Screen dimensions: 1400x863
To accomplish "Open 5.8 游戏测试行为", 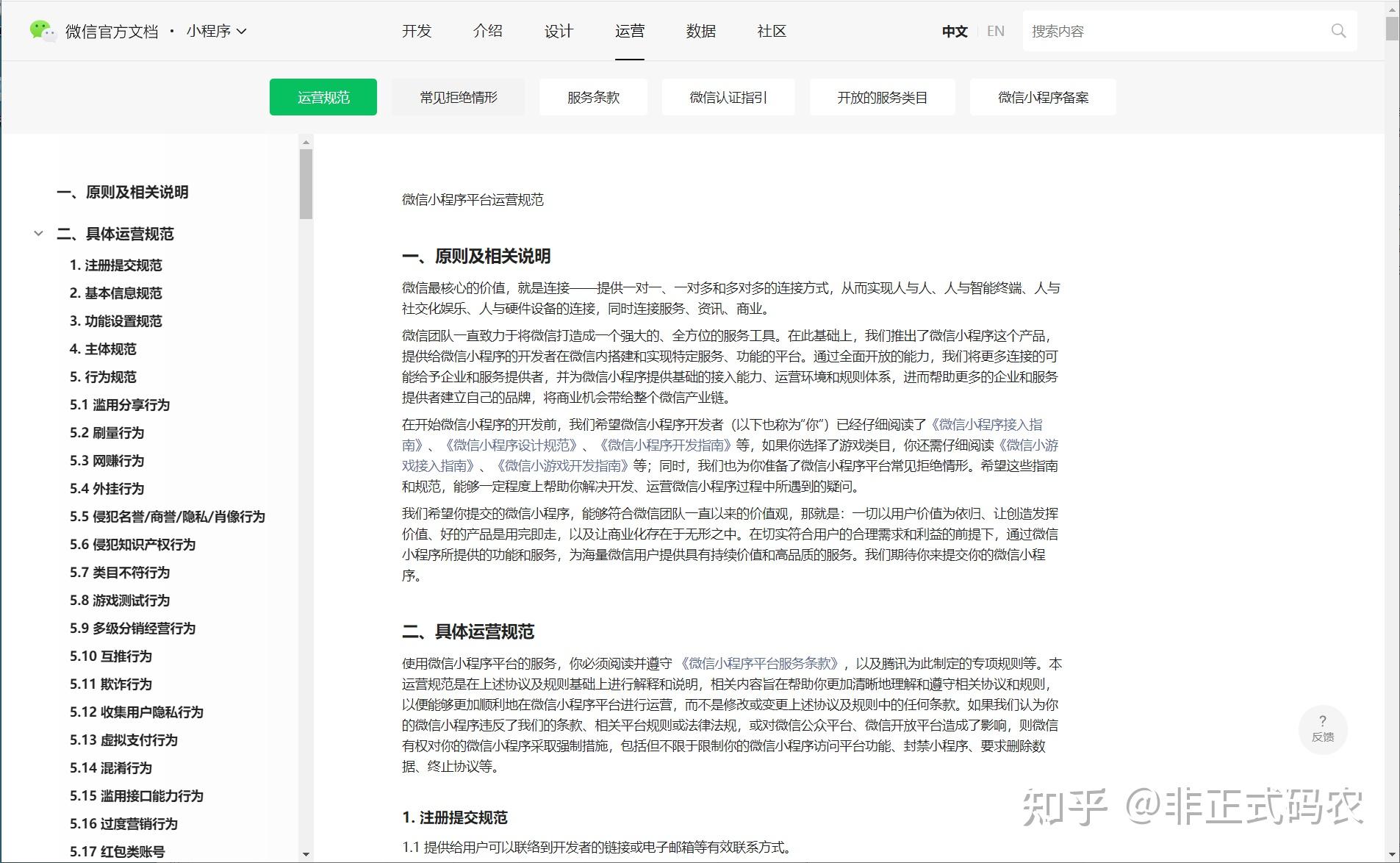I will 120,601.
